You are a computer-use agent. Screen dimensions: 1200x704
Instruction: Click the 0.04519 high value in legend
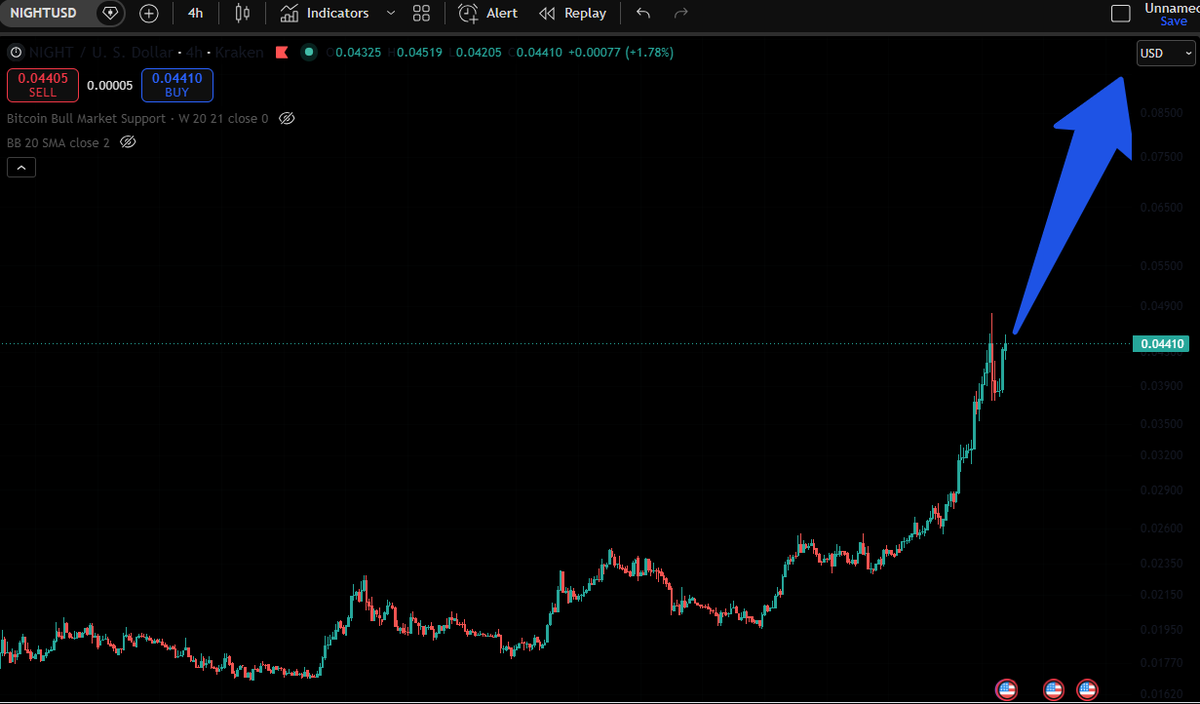(x=418, y=52)
